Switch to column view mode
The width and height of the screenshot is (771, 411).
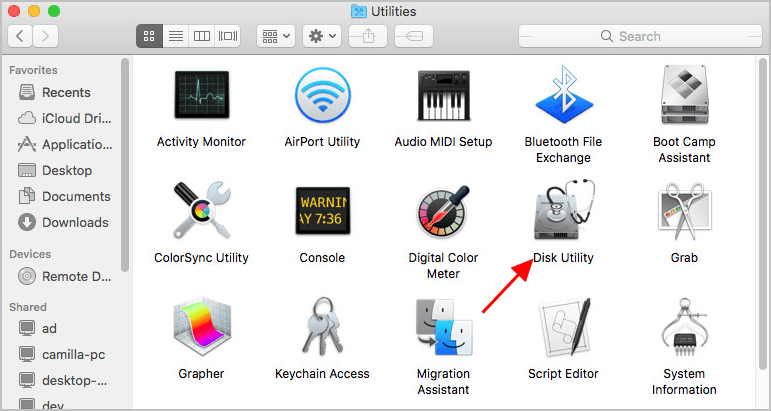coord(202,36)
